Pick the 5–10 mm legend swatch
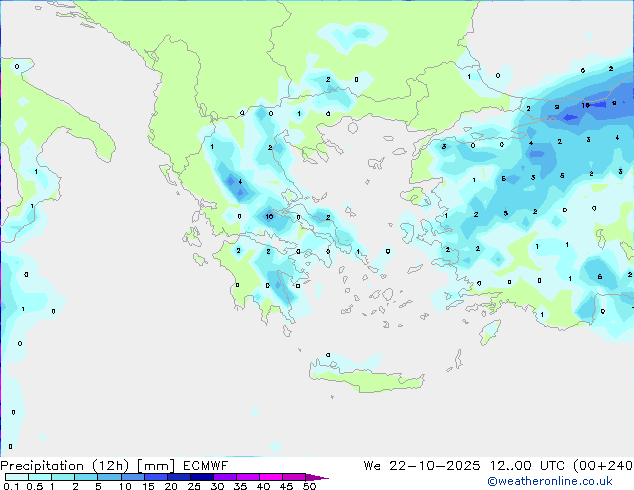634x490 pixels. coord(109,477)
